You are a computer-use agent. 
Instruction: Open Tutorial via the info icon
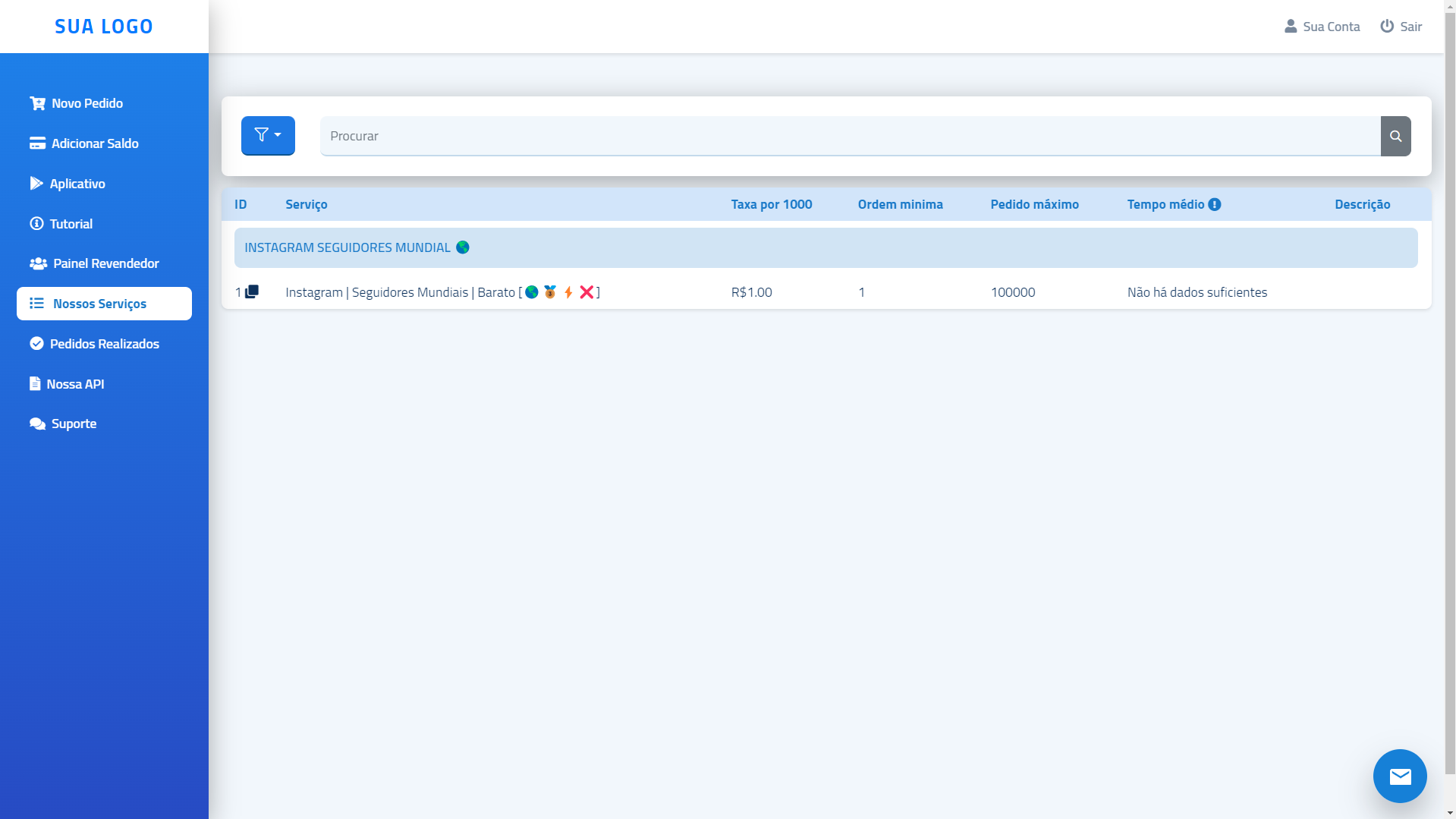pos(36,223)
